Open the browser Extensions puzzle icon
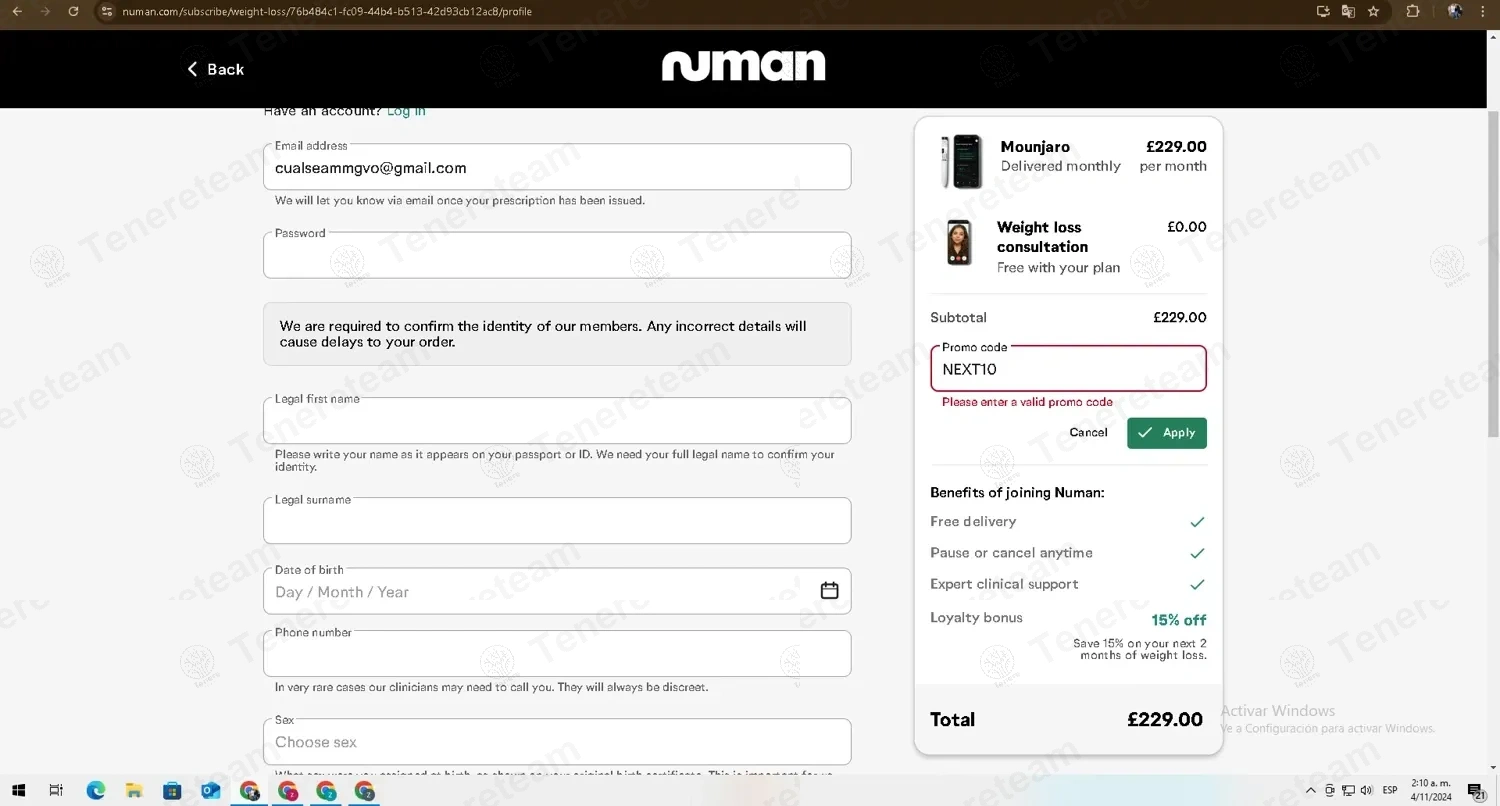The height and width of the screenshot is (806, 1500). pyautogui.click(x=1413, y=11)
